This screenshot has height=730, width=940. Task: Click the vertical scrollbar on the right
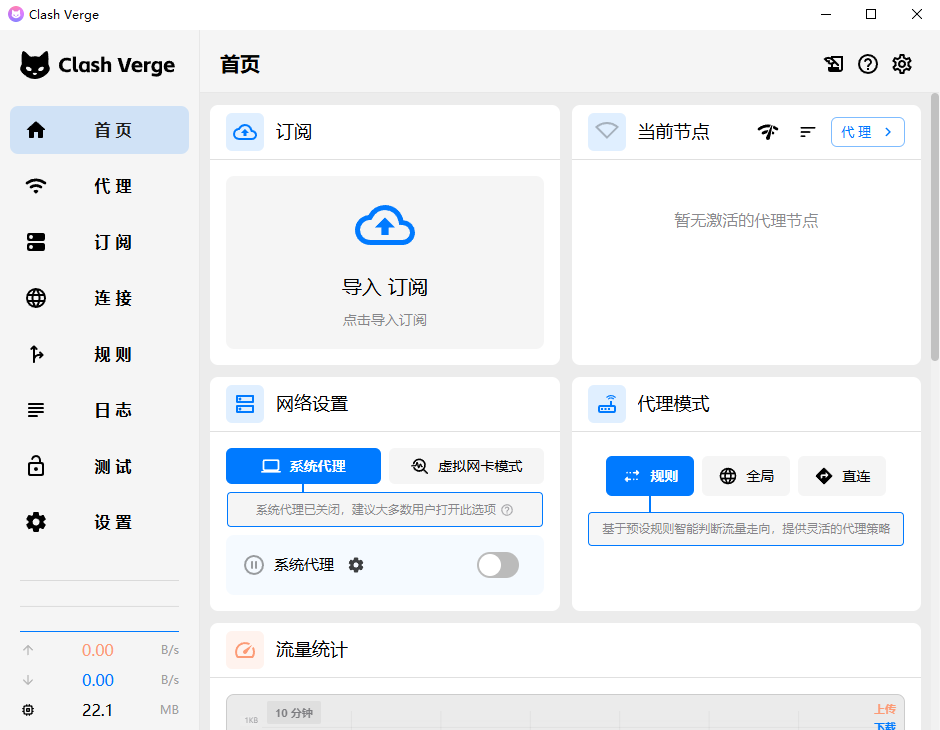click(x=935, y=226)
